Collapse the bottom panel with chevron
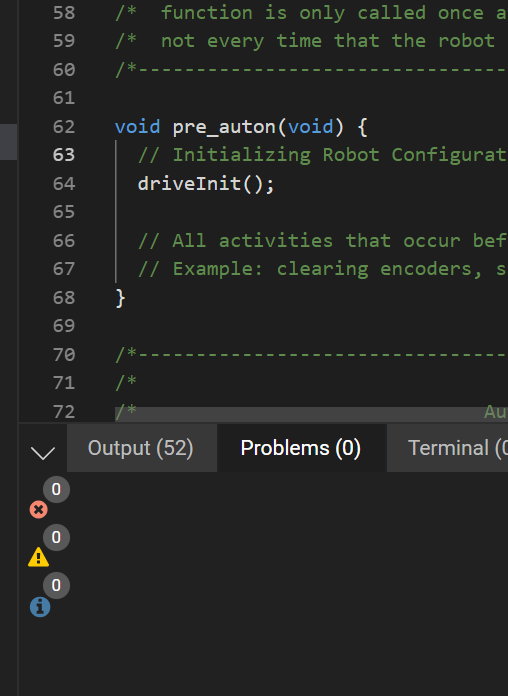Viewport: 508px width, 696px height. [x=43, y=452]
